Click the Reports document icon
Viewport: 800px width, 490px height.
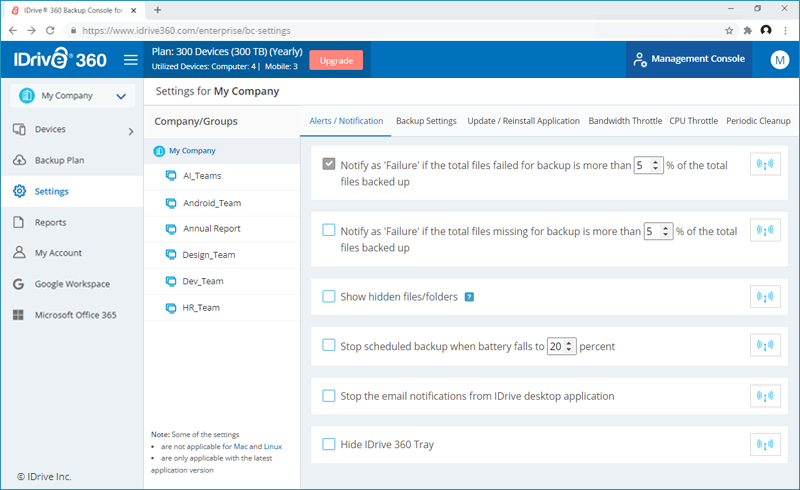click(x=19, y=222)
